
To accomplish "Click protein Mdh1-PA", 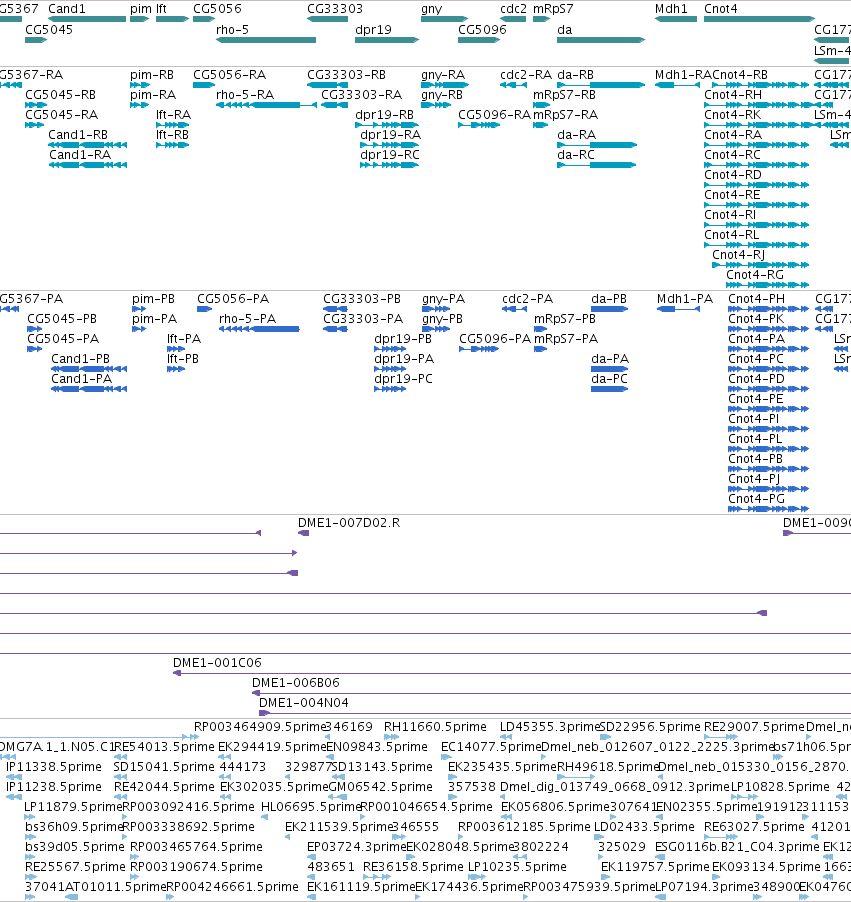I will (x=685, y=299).
